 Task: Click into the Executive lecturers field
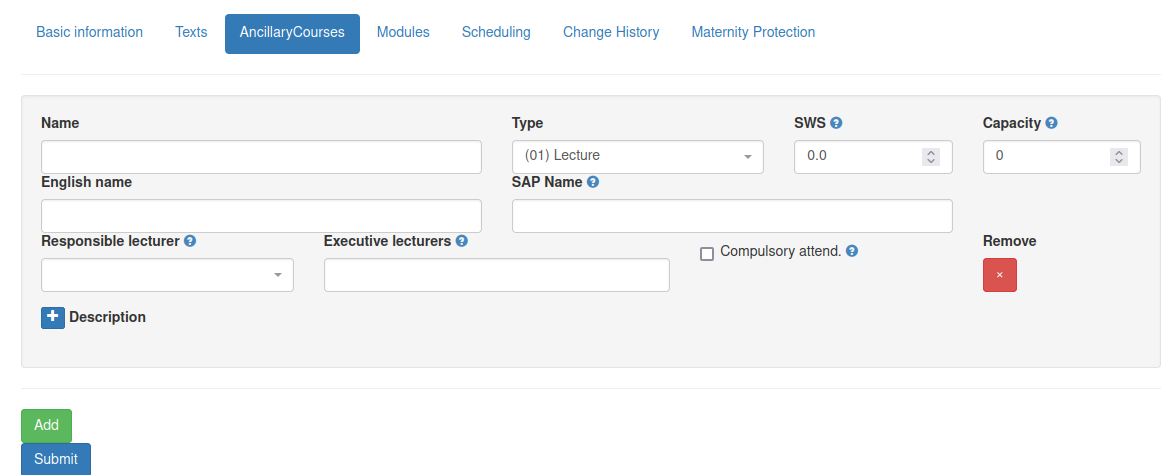pyautogui.click(x=497, y=275)
